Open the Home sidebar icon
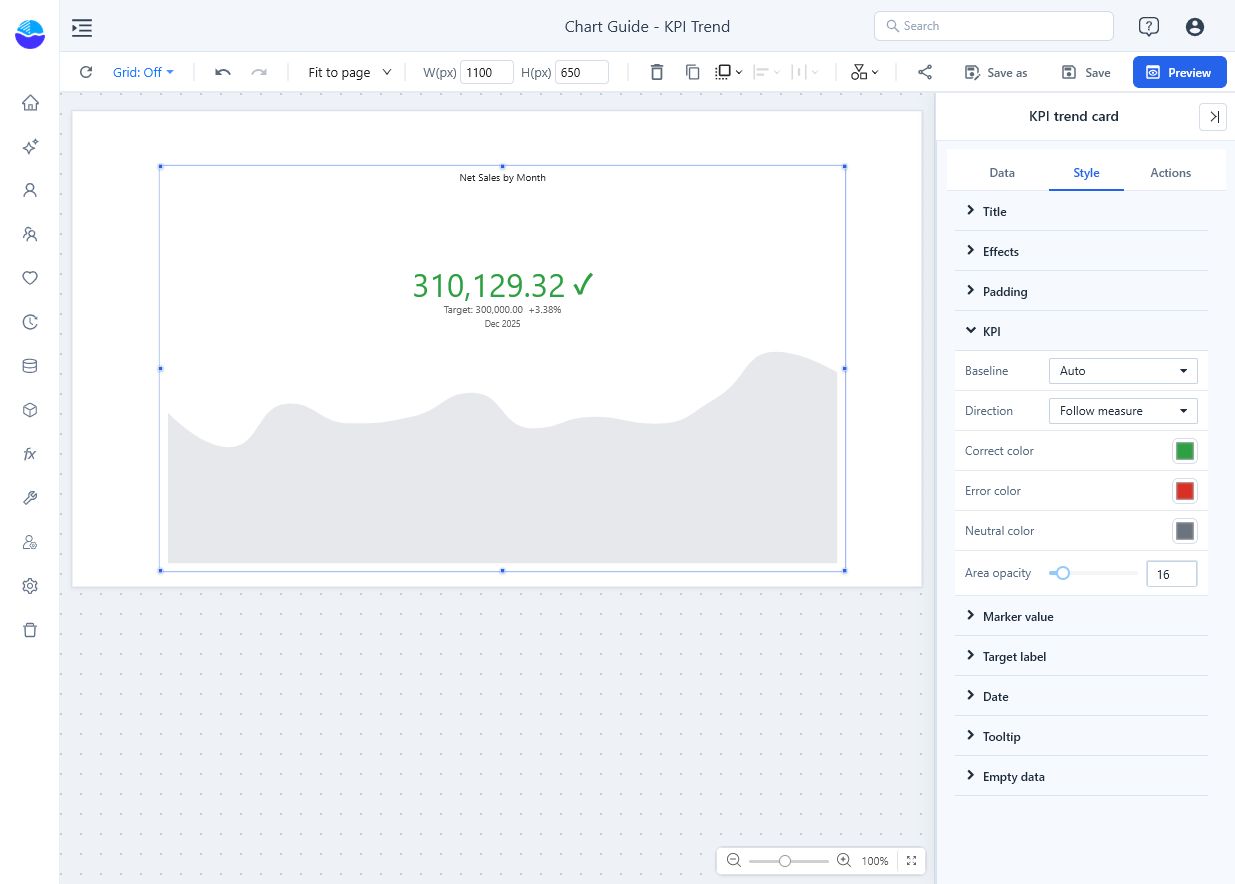 [x=30, y=103]
